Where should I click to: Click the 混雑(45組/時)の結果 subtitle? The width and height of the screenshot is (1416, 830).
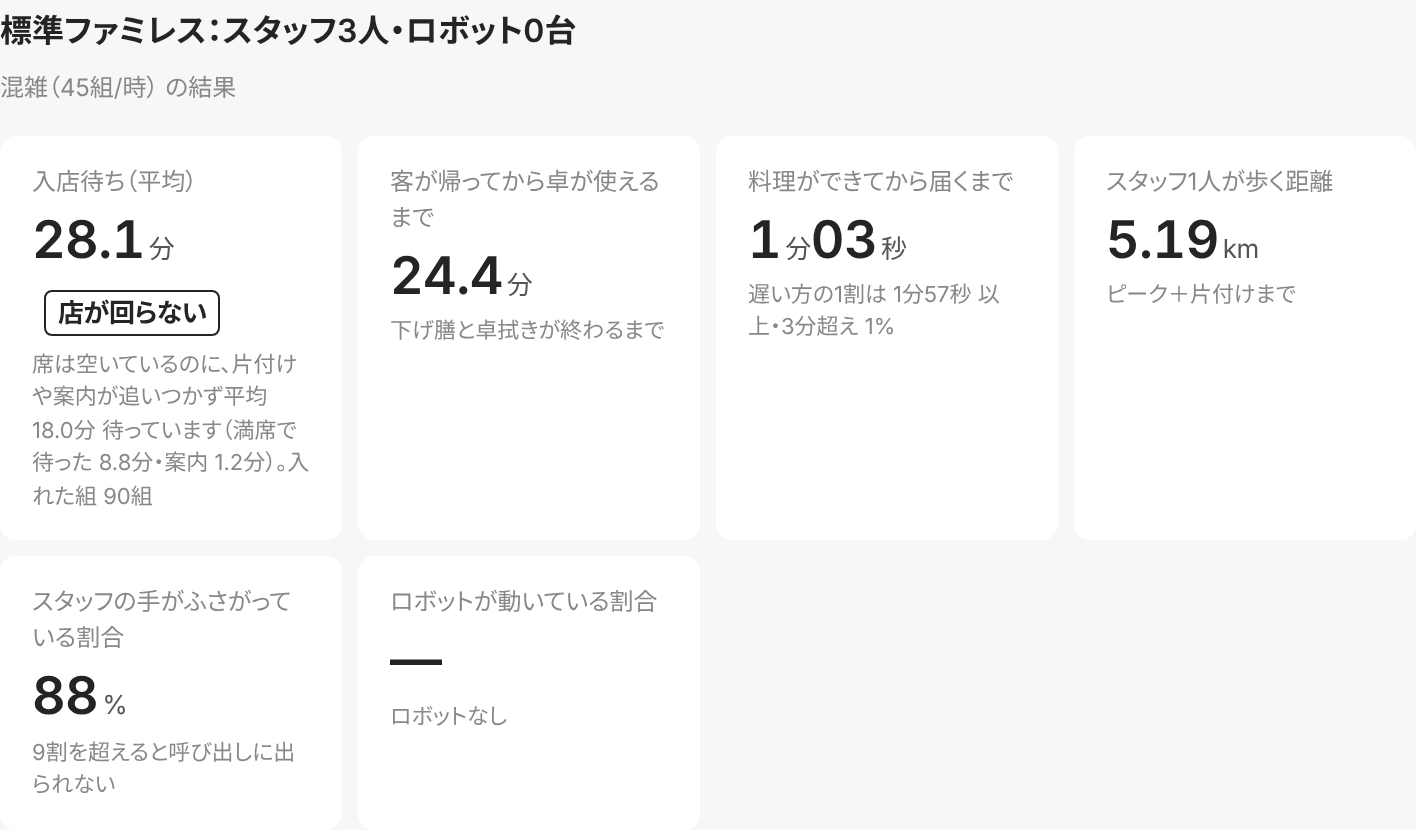[x=118, y=87]
